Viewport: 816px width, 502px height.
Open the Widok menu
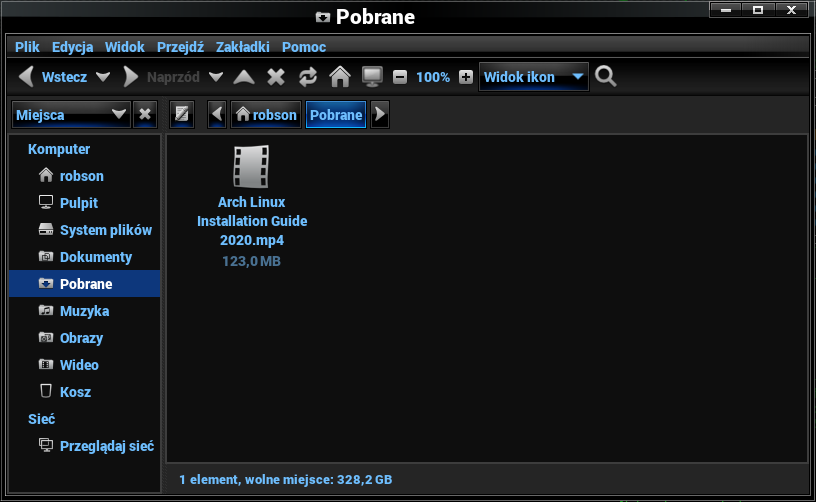(124, 47)
